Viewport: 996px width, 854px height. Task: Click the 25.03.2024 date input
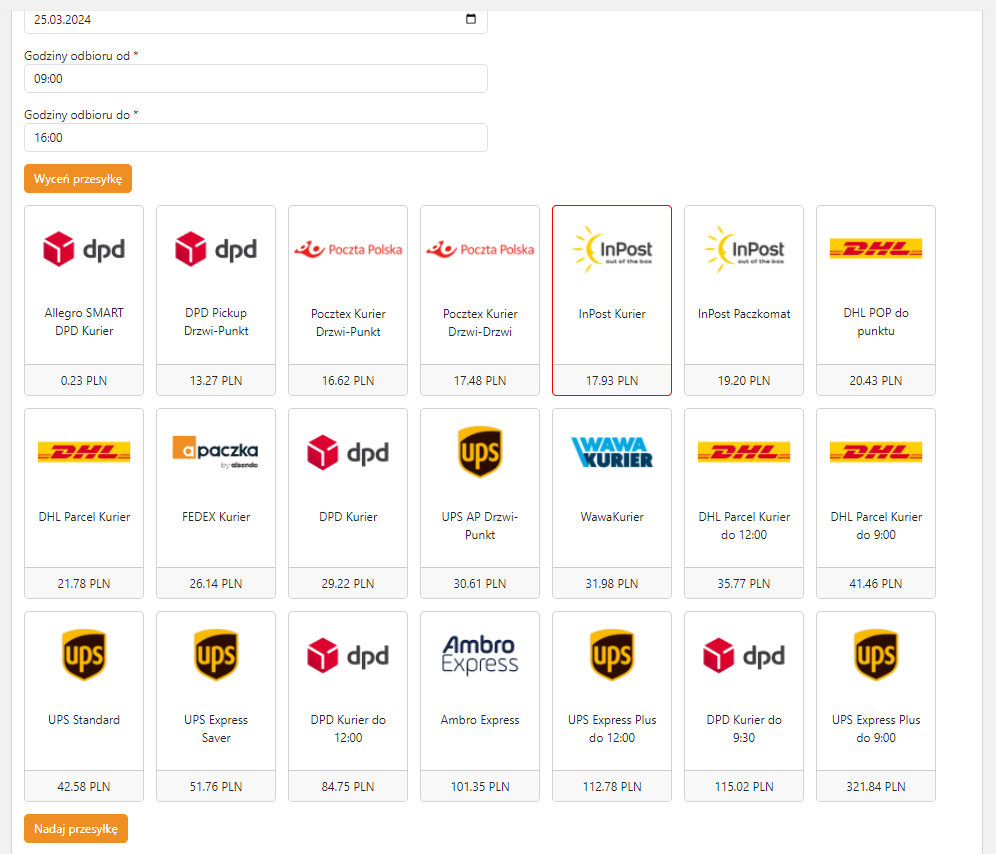click(240, 19)
